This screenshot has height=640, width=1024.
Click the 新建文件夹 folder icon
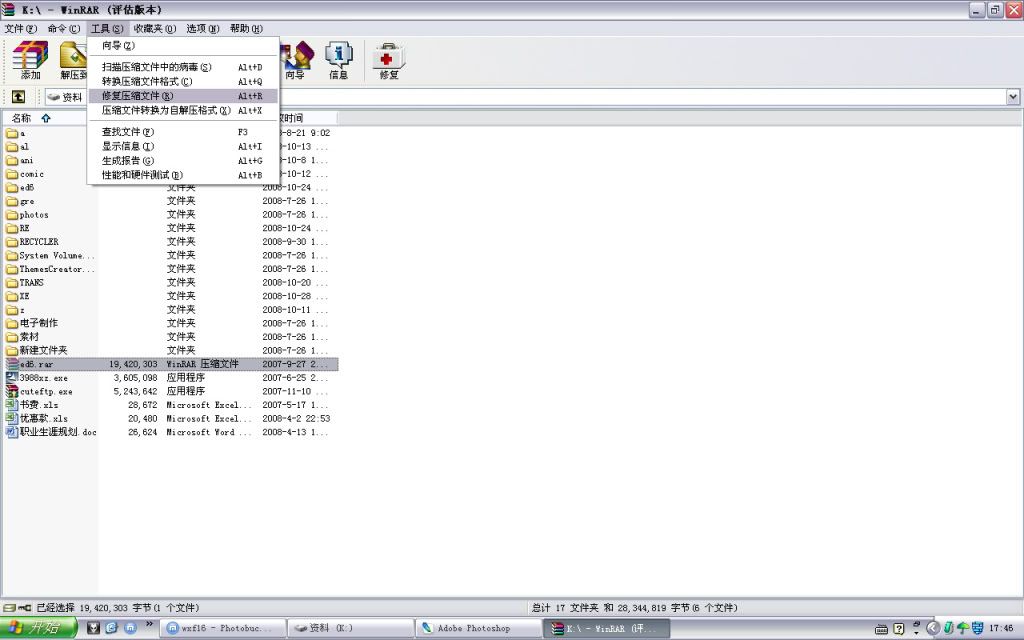[x=12, y=350]
